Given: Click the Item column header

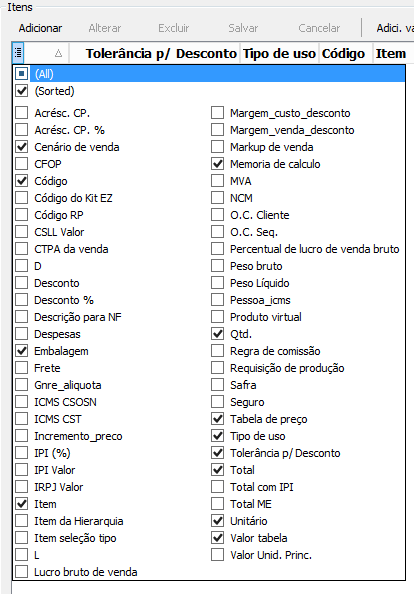Looking at the screenshot, I should click(391, 53).
